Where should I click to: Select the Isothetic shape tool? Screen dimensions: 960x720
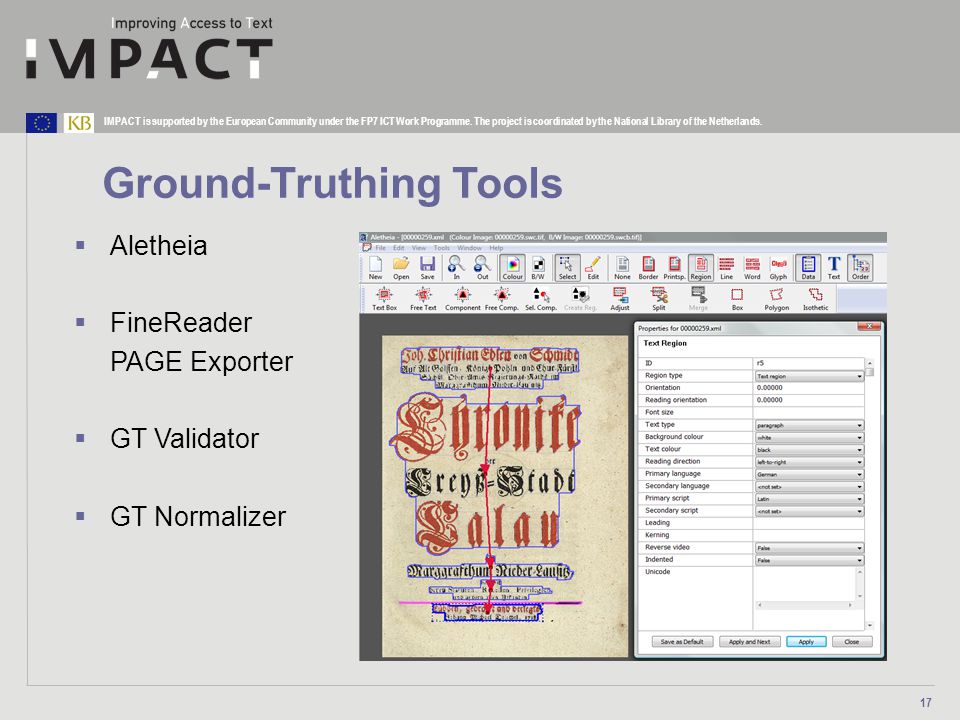tap(816, 299)
